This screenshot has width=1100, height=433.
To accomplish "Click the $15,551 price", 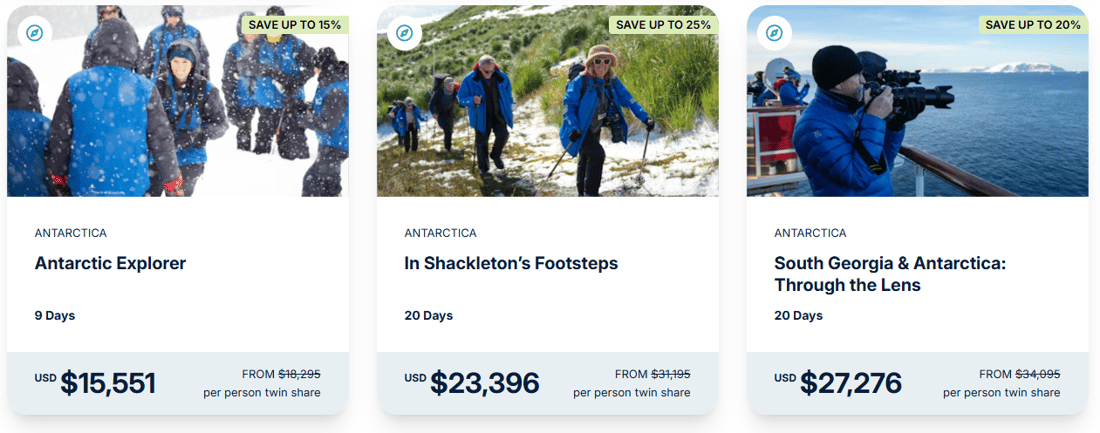I will click(107, 382).
